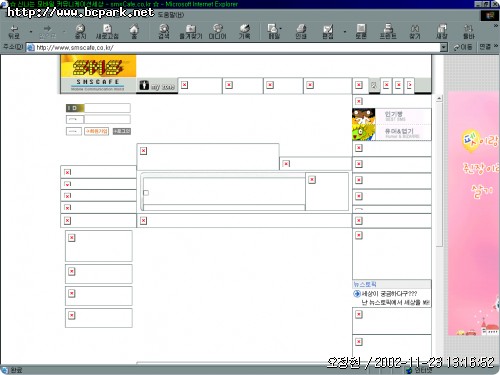Open the address bar dropdown arrow
Viewport: 500px width, 375px height.
pos(443,48)
